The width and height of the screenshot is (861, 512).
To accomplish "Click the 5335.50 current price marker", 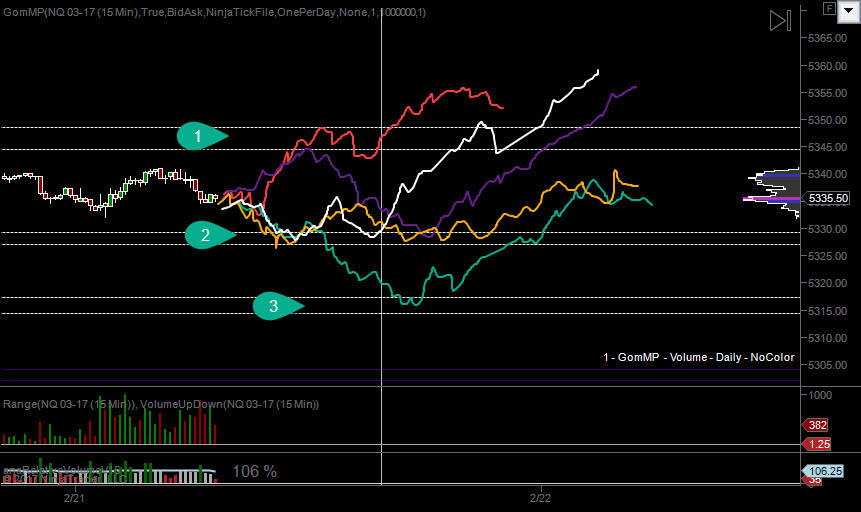I will [x=828, y=198].
